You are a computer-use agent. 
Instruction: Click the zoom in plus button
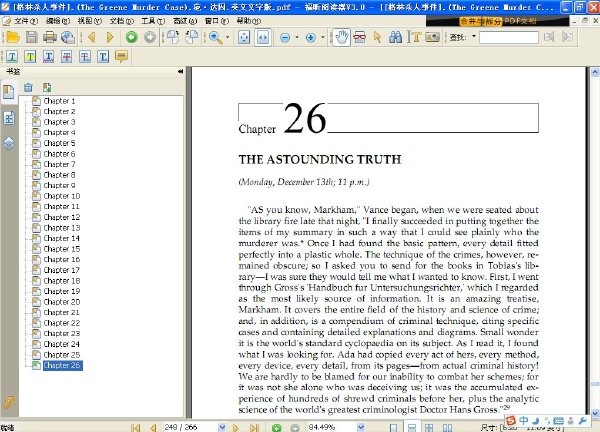point(311,37)
